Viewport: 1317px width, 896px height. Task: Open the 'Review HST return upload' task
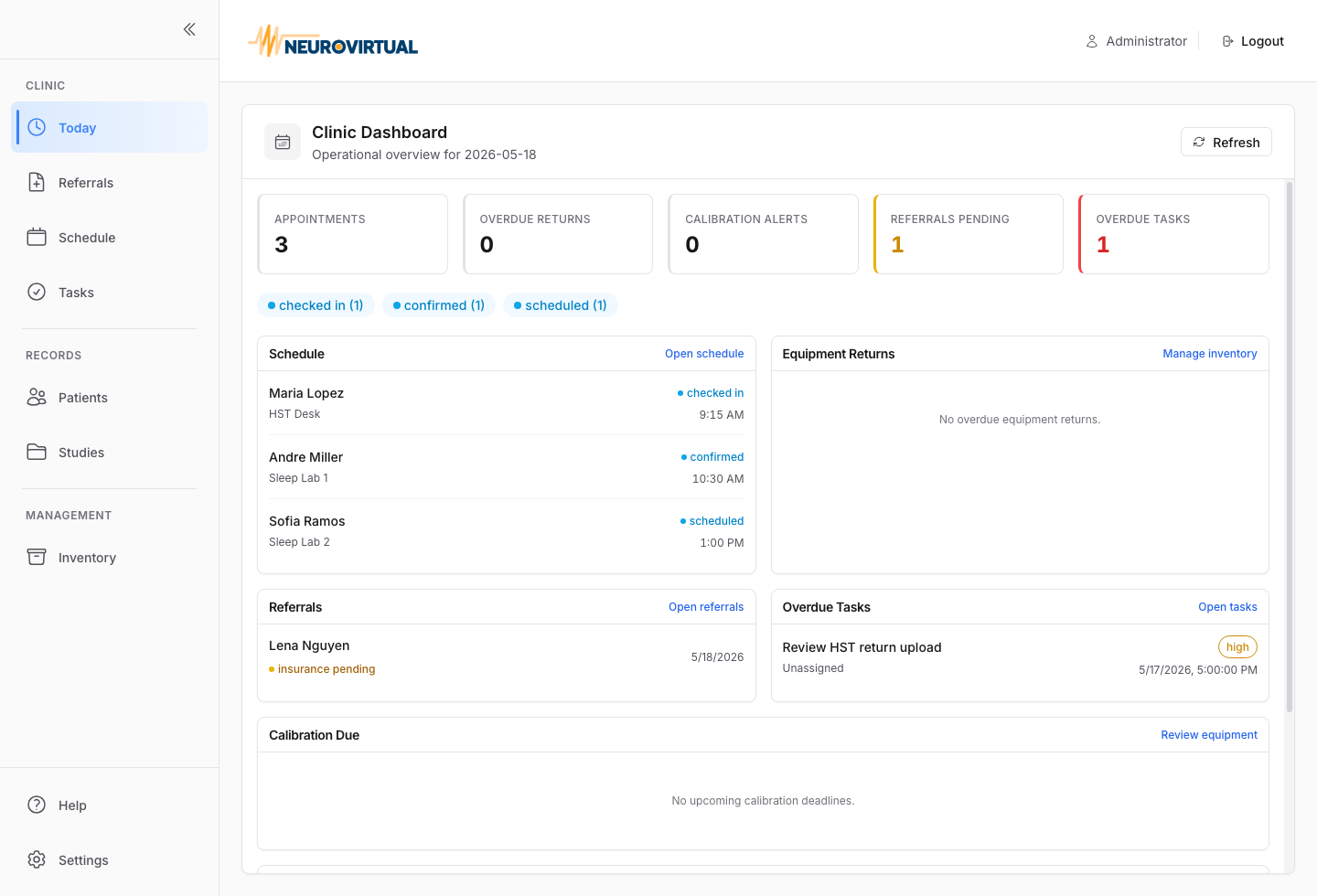click(1020, 657)
